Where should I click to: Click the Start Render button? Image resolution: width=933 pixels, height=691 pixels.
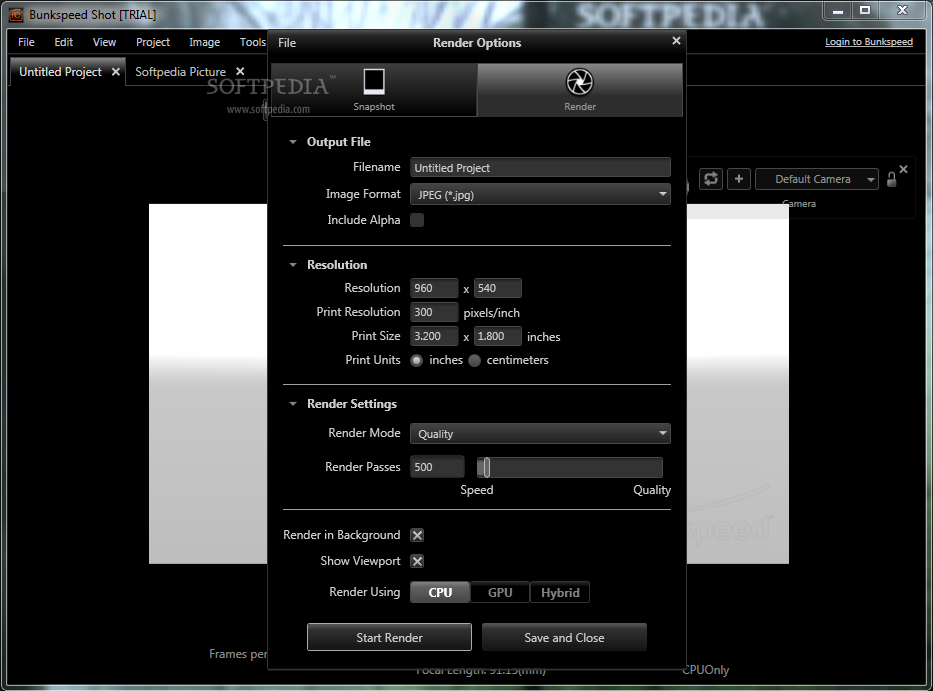(x=389, y=637)
